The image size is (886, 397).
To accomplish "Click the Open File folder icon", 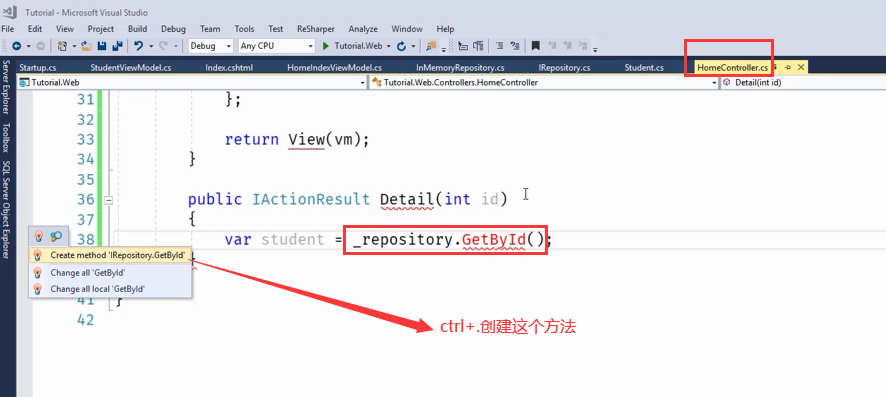I will point(86,46).
